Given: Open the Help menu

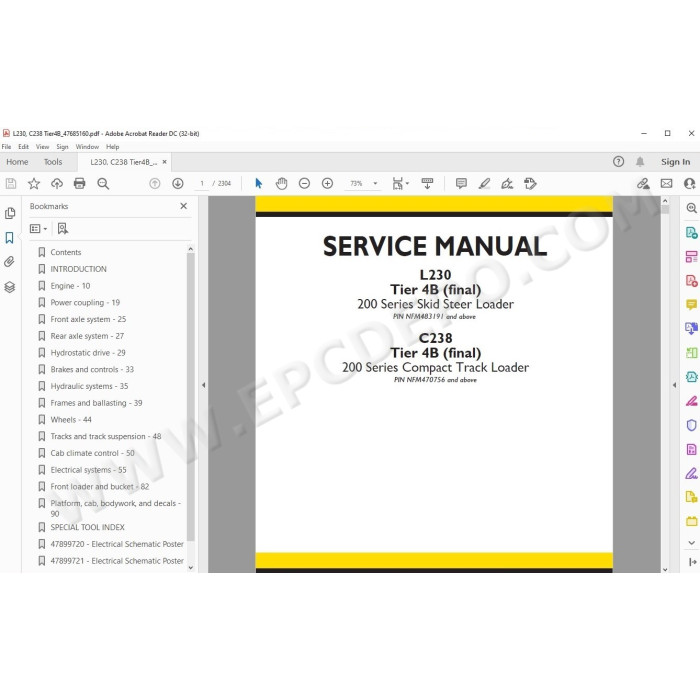Looking at the screenshot, I should click(x=112, y=147).
